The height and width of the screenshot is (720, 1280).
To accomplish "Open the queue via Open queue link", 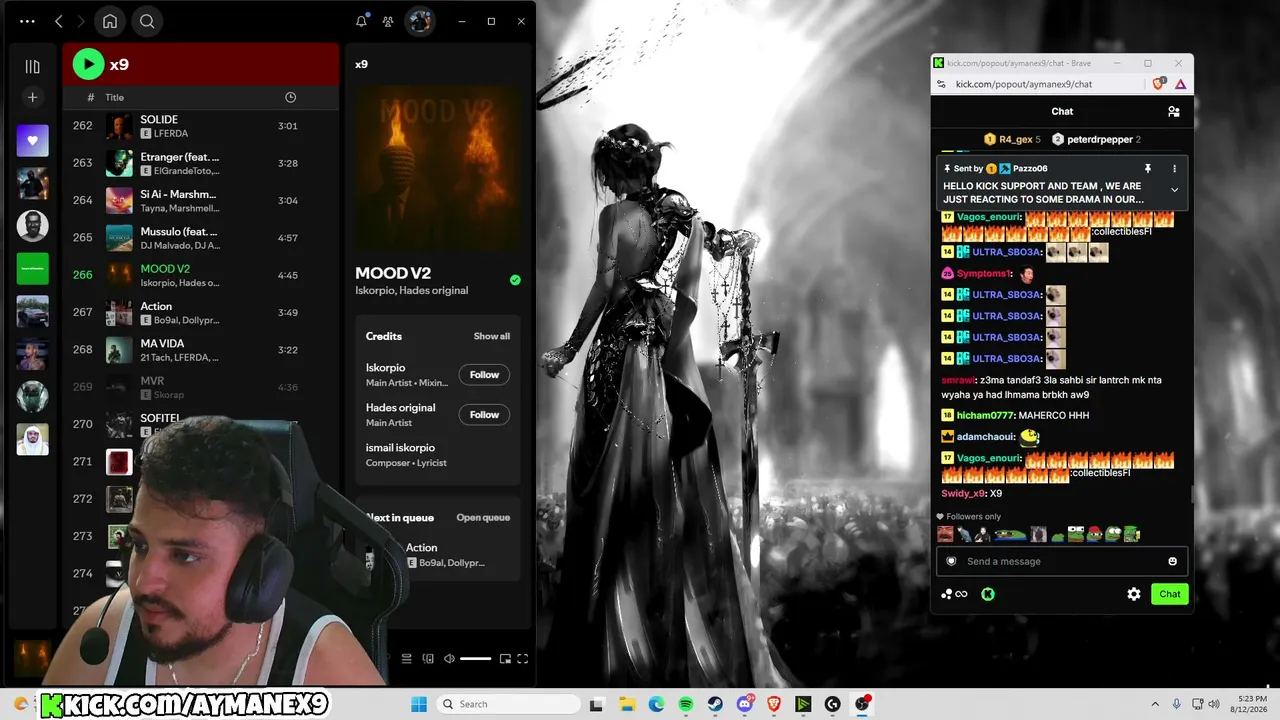I will [x=483, y=517].
